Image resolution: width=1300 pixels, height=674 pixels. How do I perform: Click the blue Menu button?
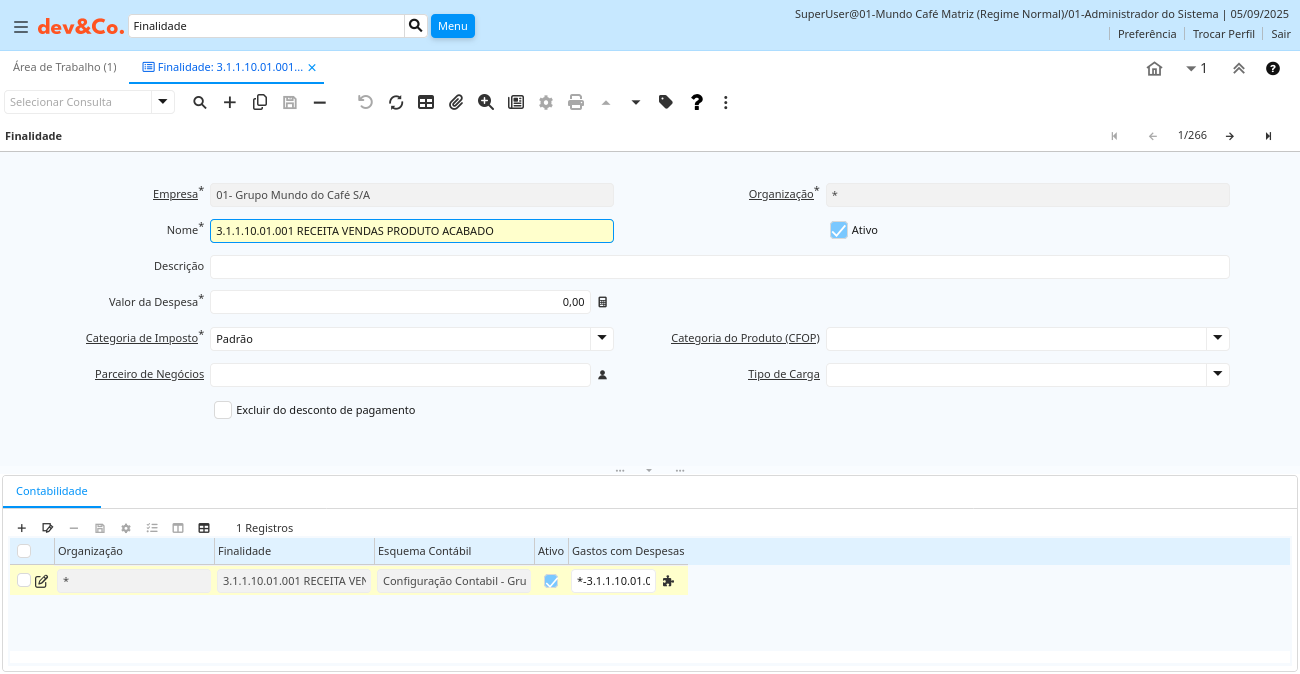pyautogui.click(x=452, y=26)
